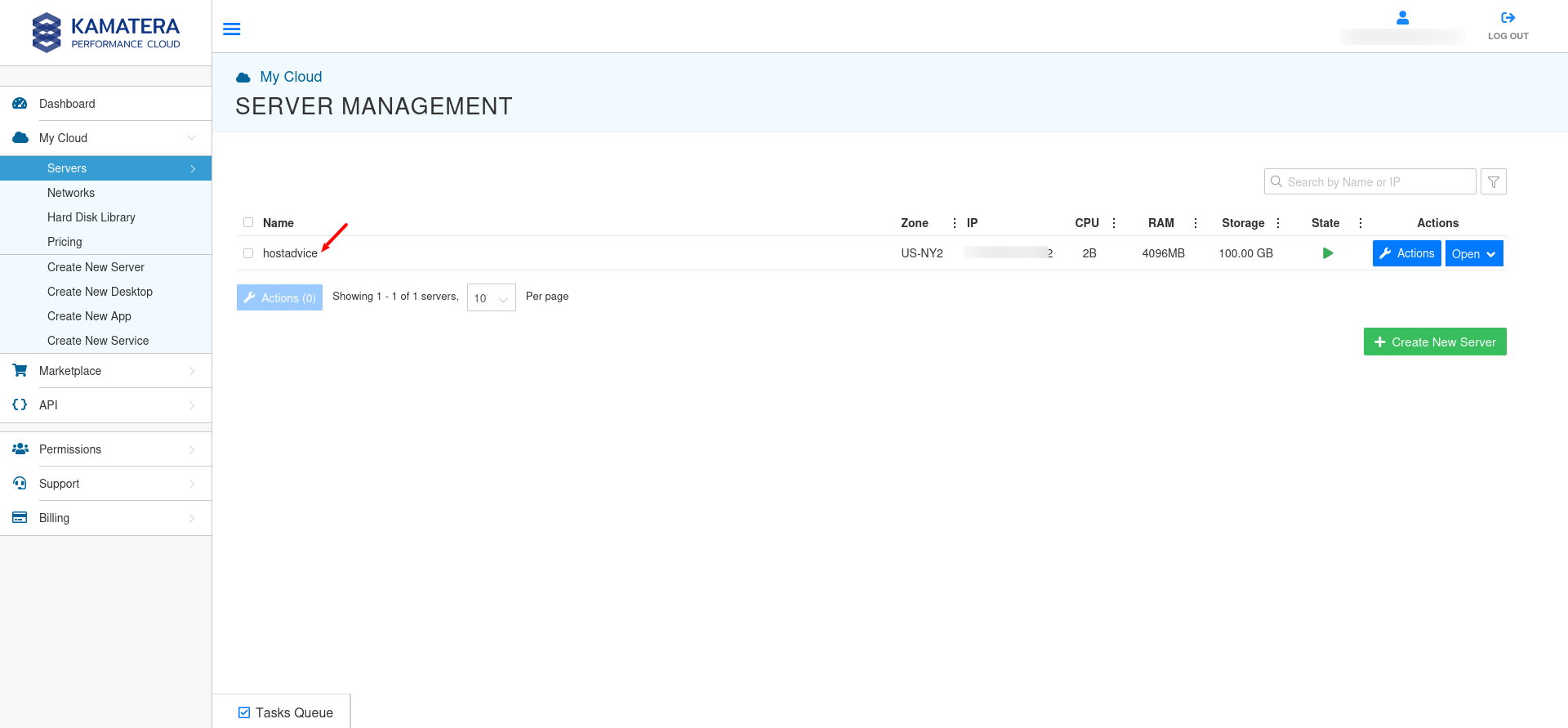Viewport: 1568px width, 728px height.
Task: Open the user profile icon
Action: coord(1402,17)
